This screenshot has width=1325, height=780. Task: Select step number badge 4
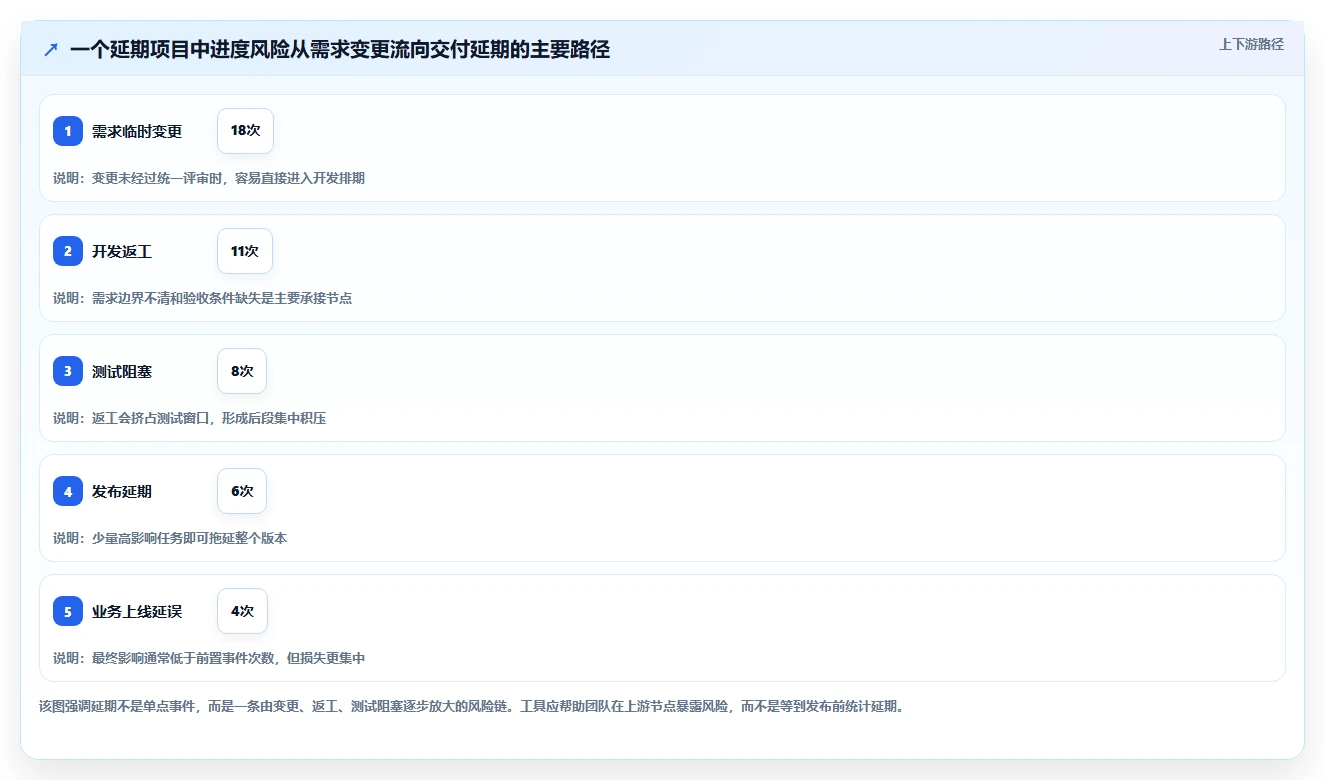coord(68,491)
